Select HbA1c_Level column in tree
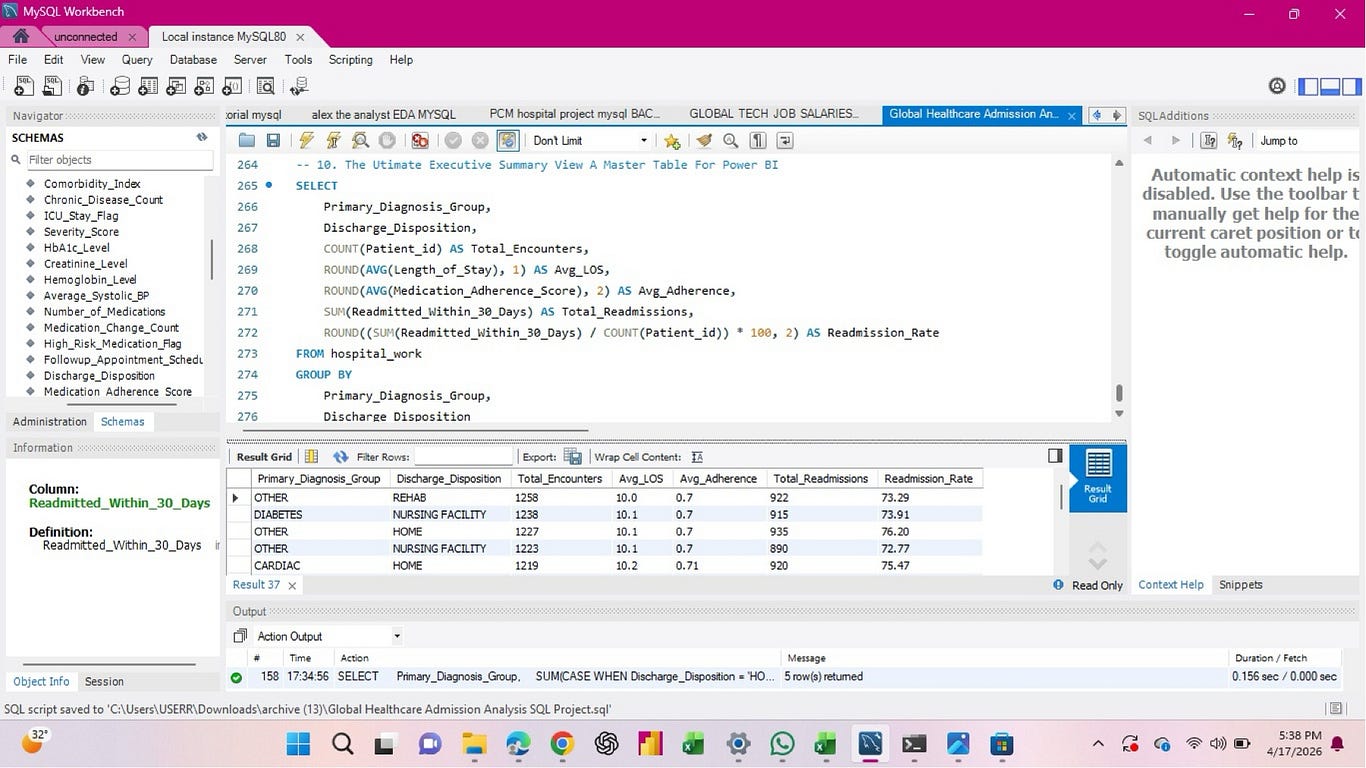1366x768 pixels. [x=76, y=248]
